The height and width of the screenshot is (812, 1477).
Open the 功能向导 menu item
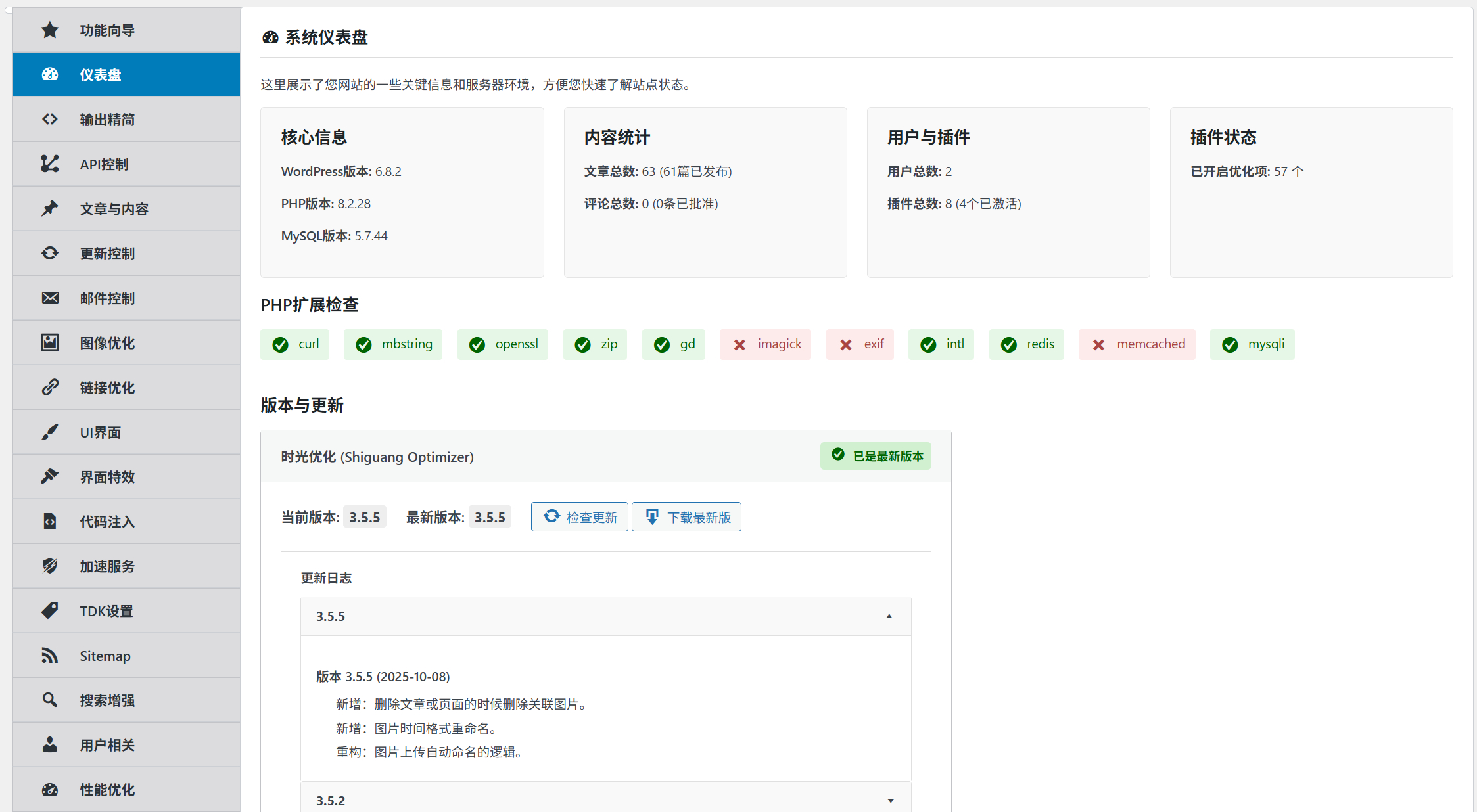[x=126, y=30]
